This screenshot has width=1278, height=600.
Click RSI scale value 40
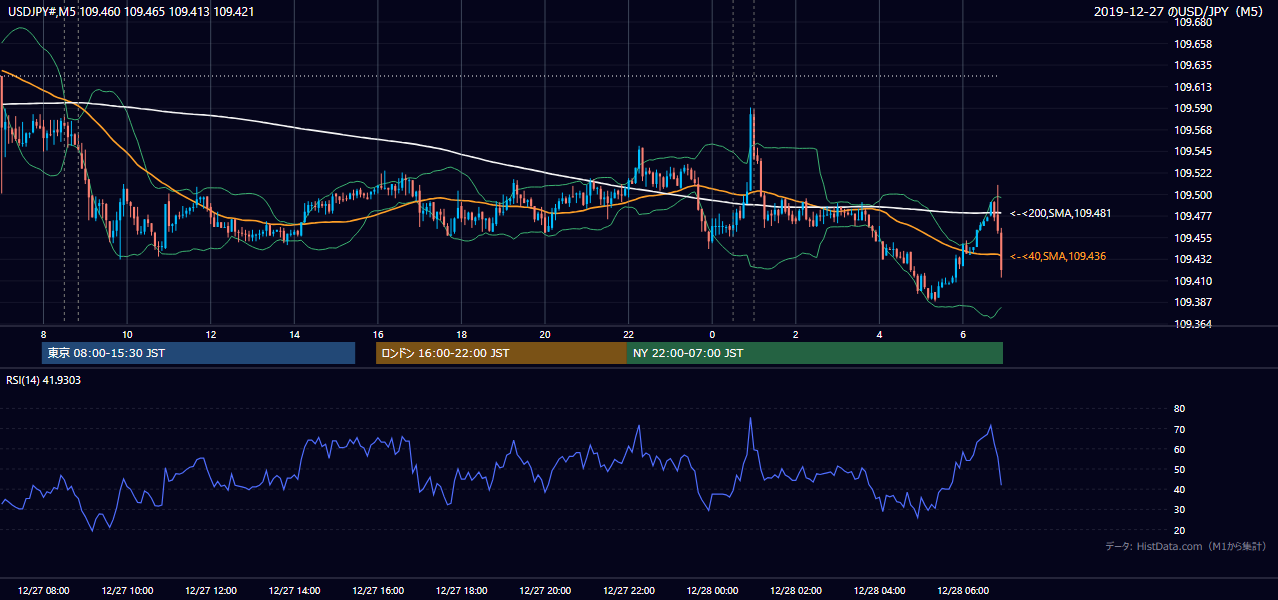coord(1179,489)
